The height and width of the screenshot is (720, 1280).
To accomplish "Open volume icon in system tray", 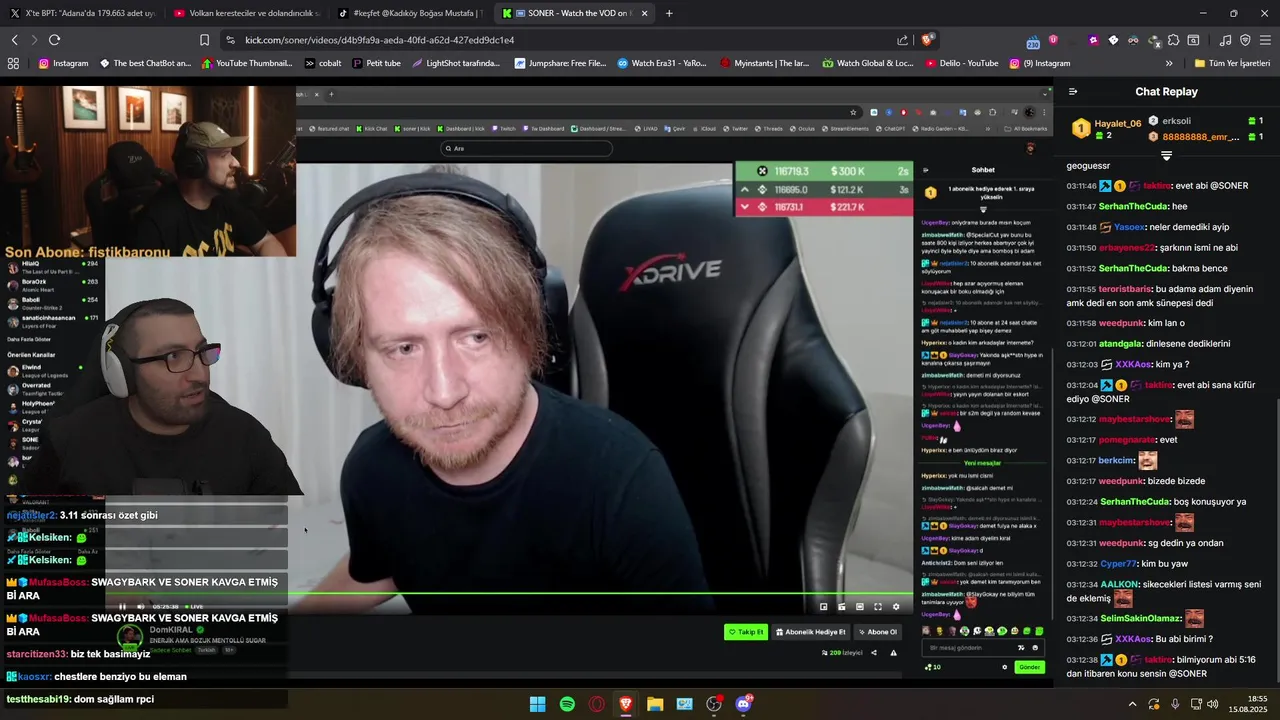I will (x=1212, y=704).
